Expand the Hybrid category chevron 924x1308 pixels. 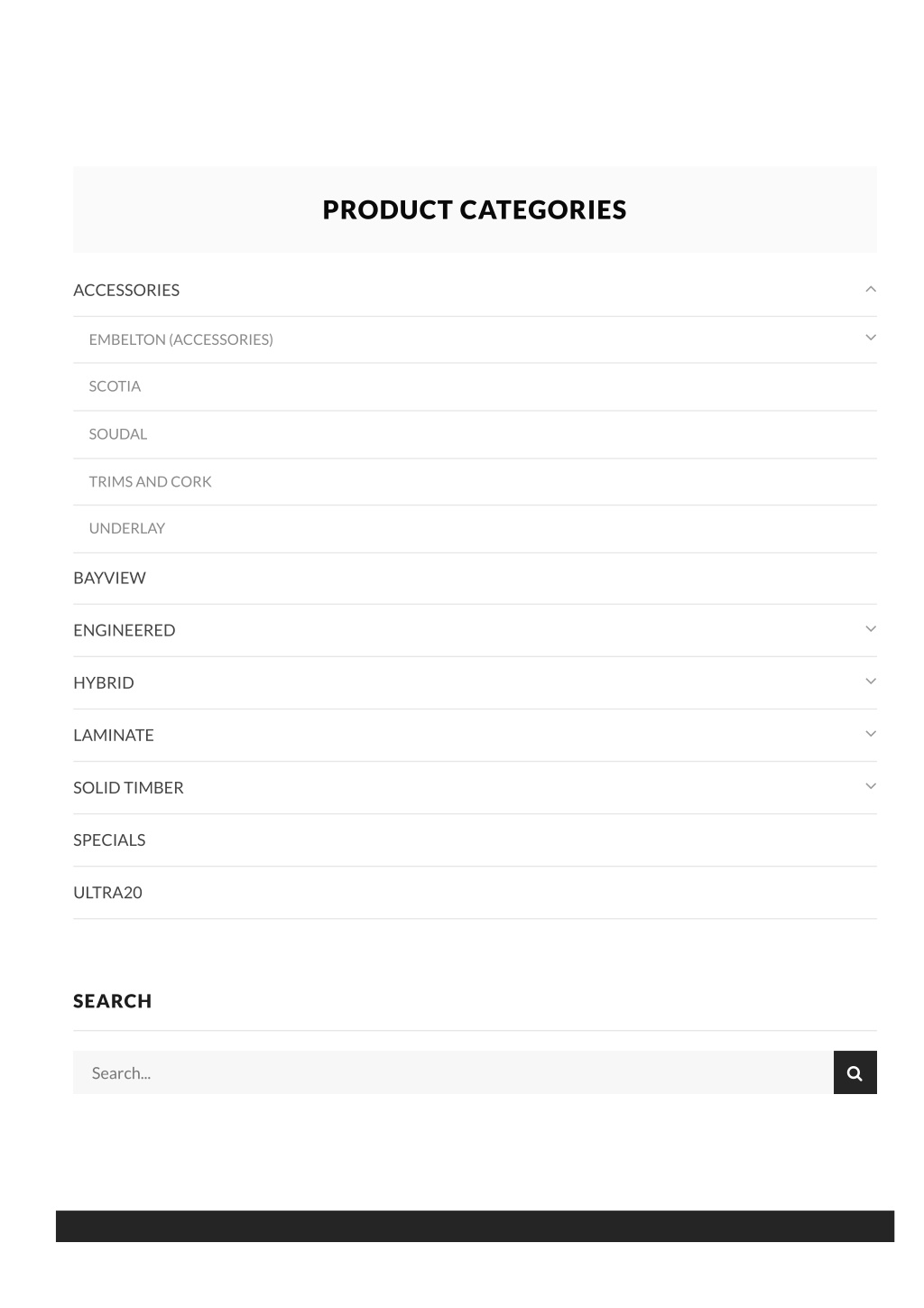[x=871, y=682]
